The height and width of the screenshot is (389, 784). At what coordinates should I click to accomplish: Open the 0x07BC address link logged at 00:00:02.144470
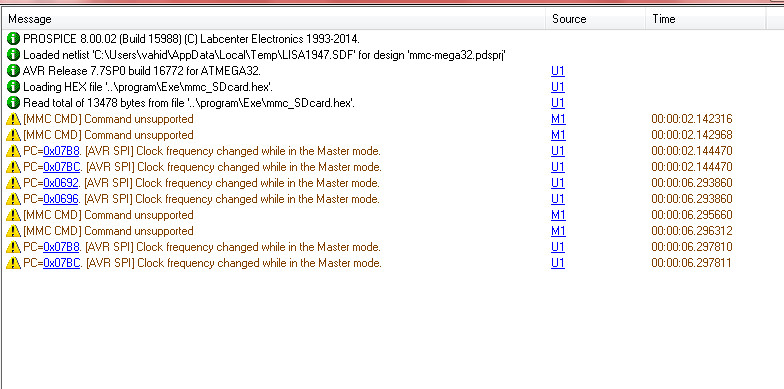pyautogui.click(x=62, y=167)
